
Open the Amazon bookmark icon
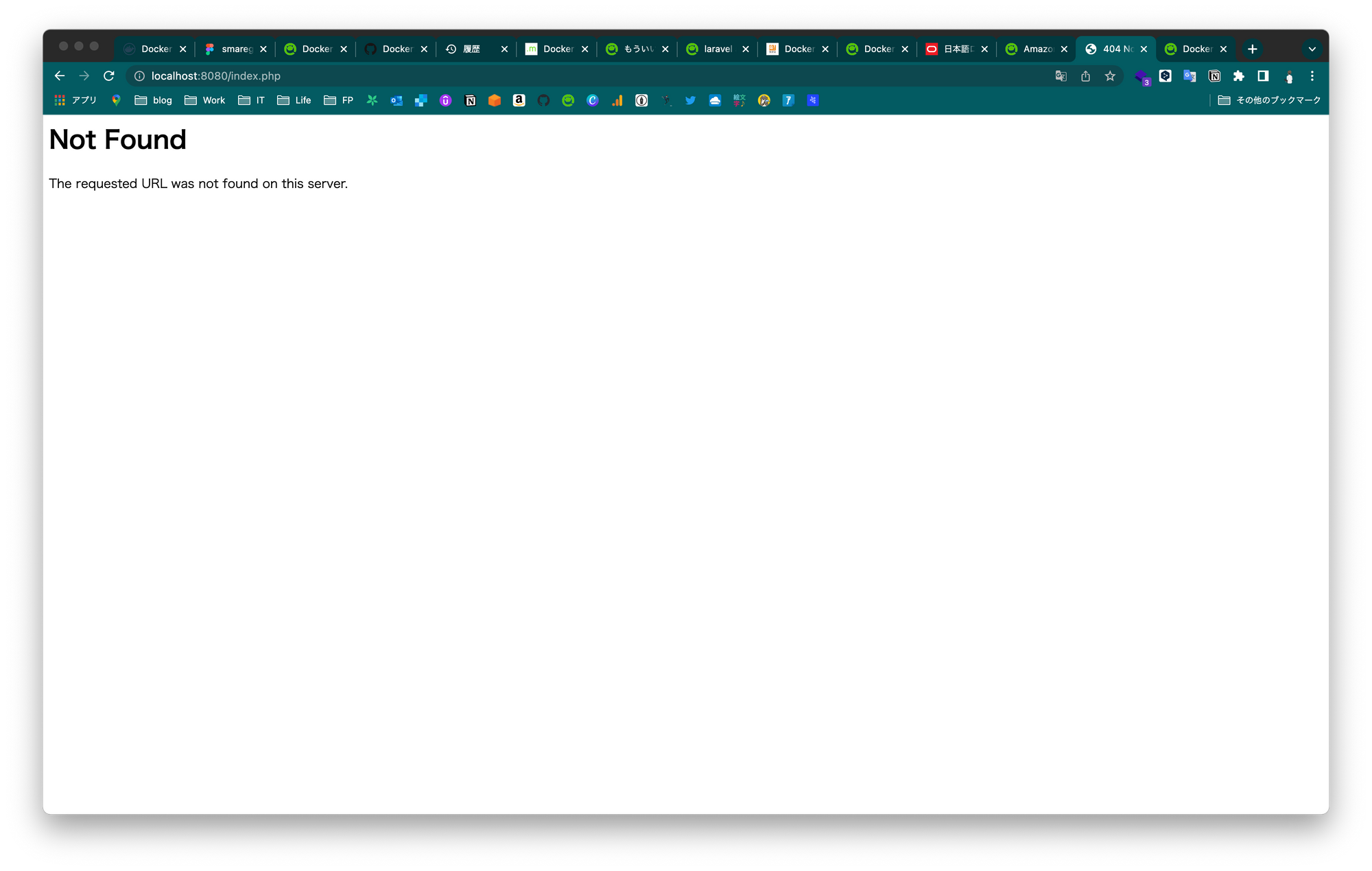tap(519, 101)
